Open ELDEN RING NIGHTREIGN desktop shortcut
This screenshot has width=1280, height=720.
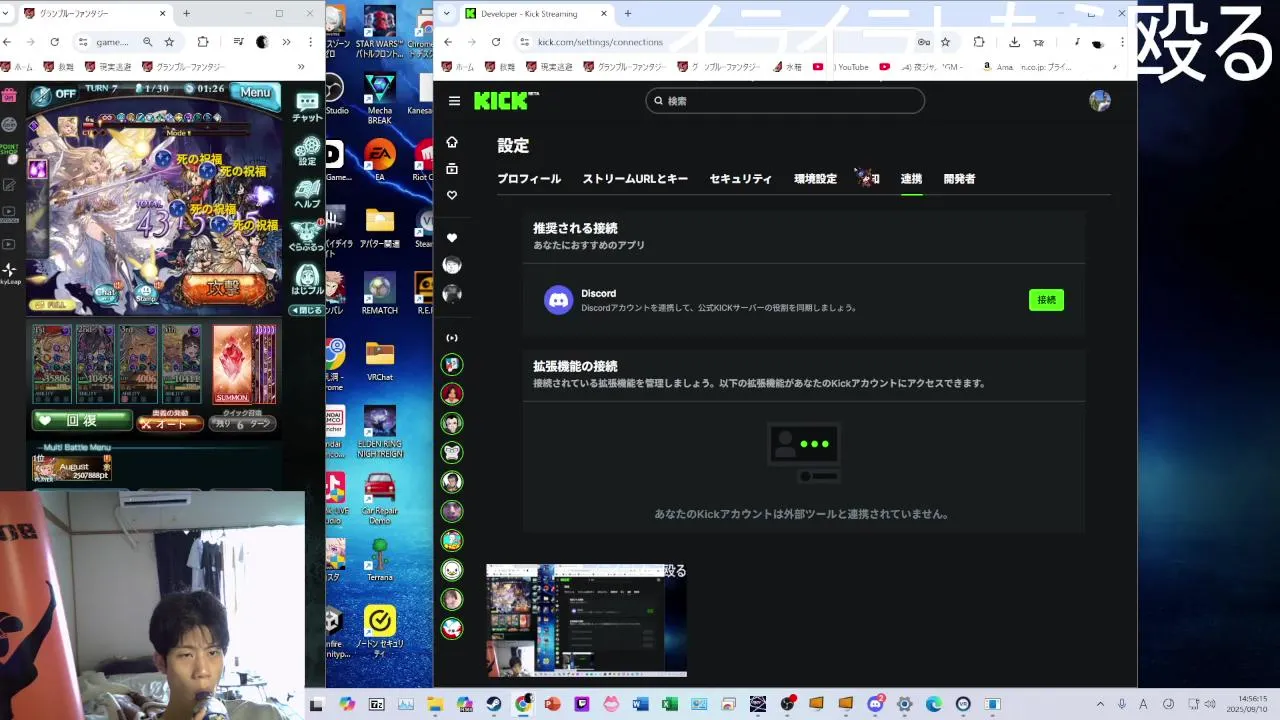pos(380,432)
